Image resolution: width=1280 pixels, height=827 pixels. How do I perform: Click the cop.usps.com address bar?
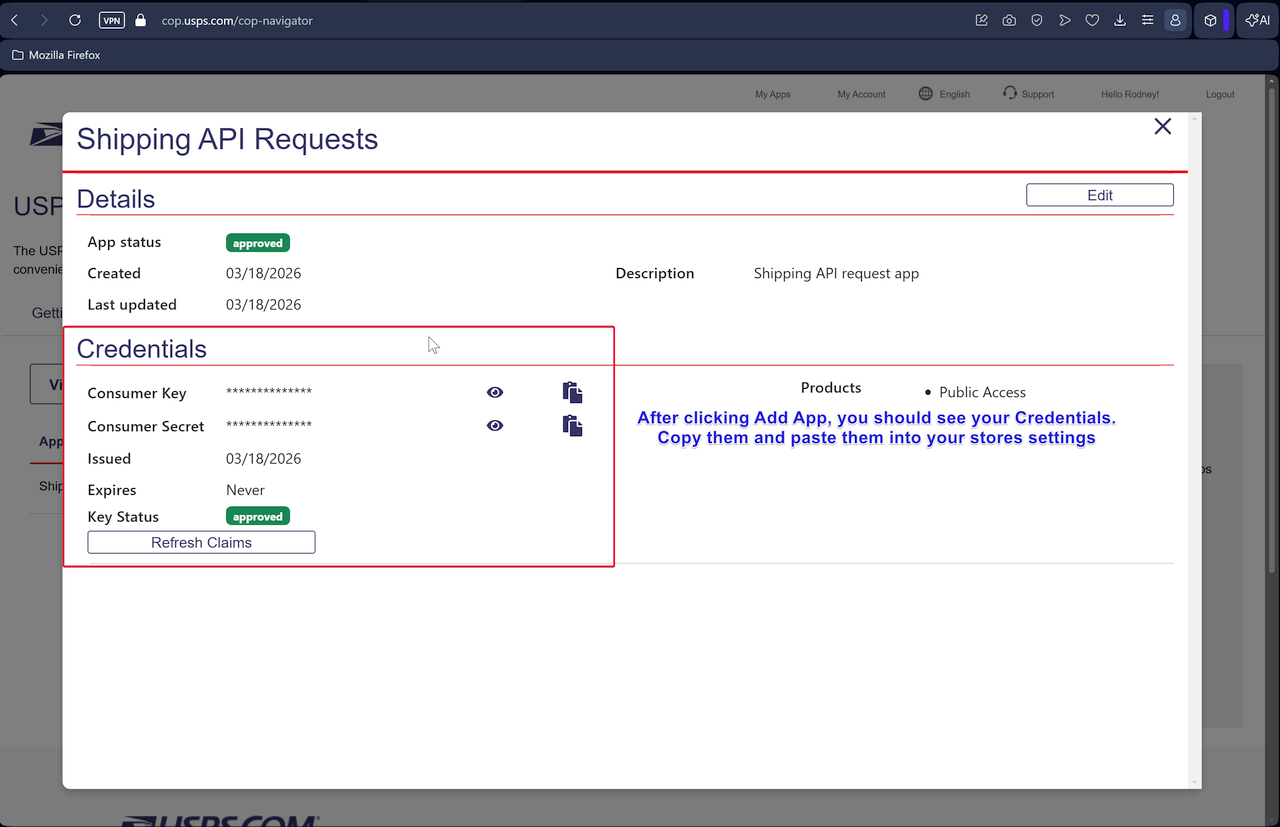pyautogui.click(x=237, y=20)
